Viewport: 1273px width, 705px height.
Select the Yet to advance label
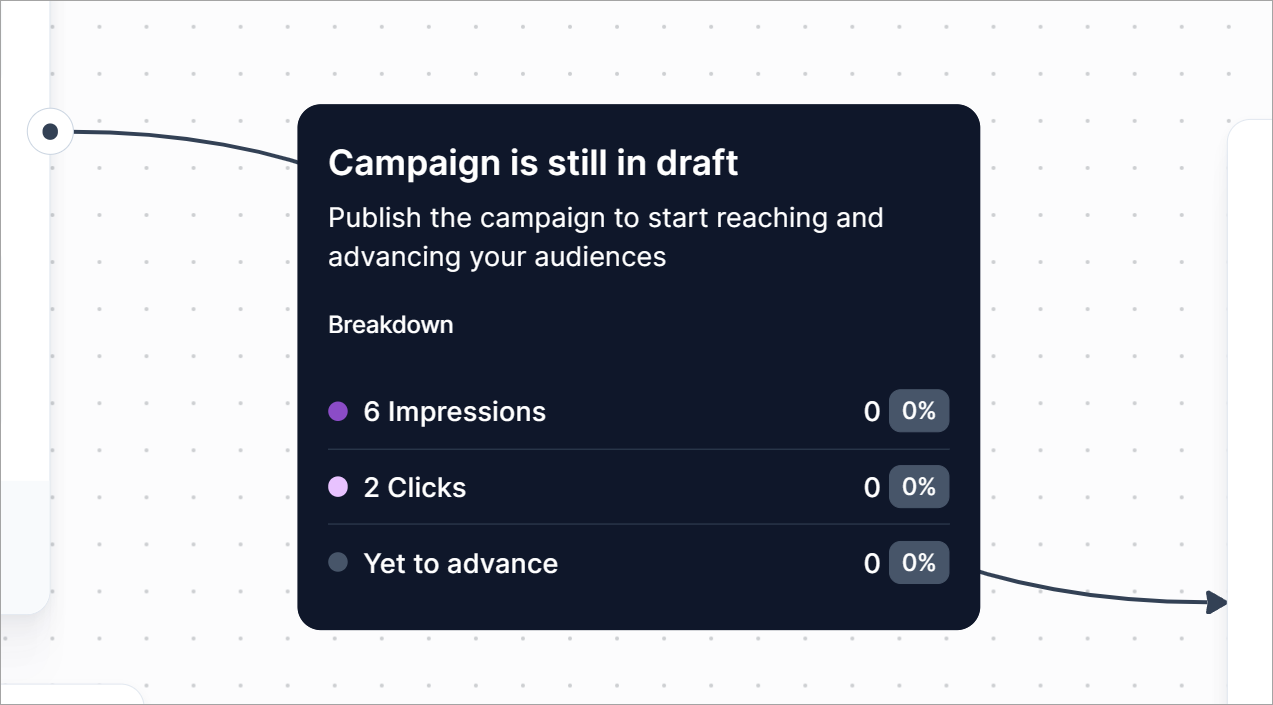(x=460, y=563)
